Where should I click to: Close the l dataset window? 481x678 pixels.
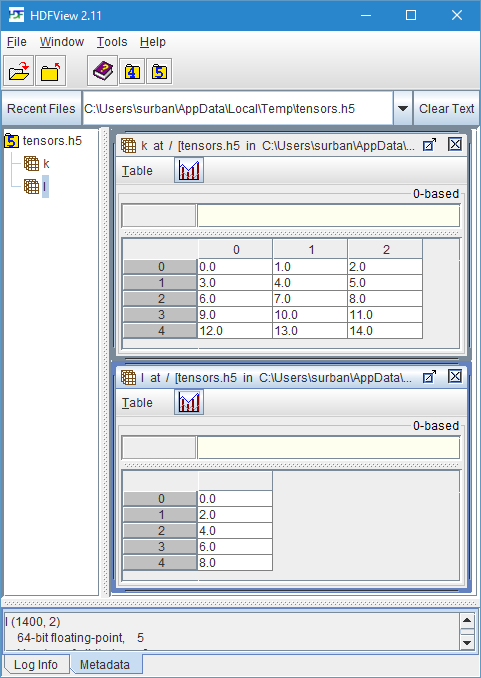click(455, 377)
